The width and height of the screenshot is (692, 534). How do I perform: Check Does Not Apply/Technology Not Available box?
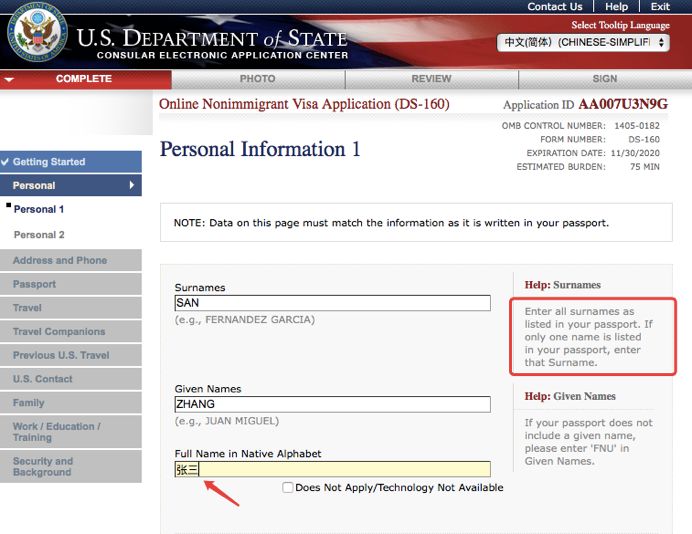pyautogui.click(x=287, y=487)
